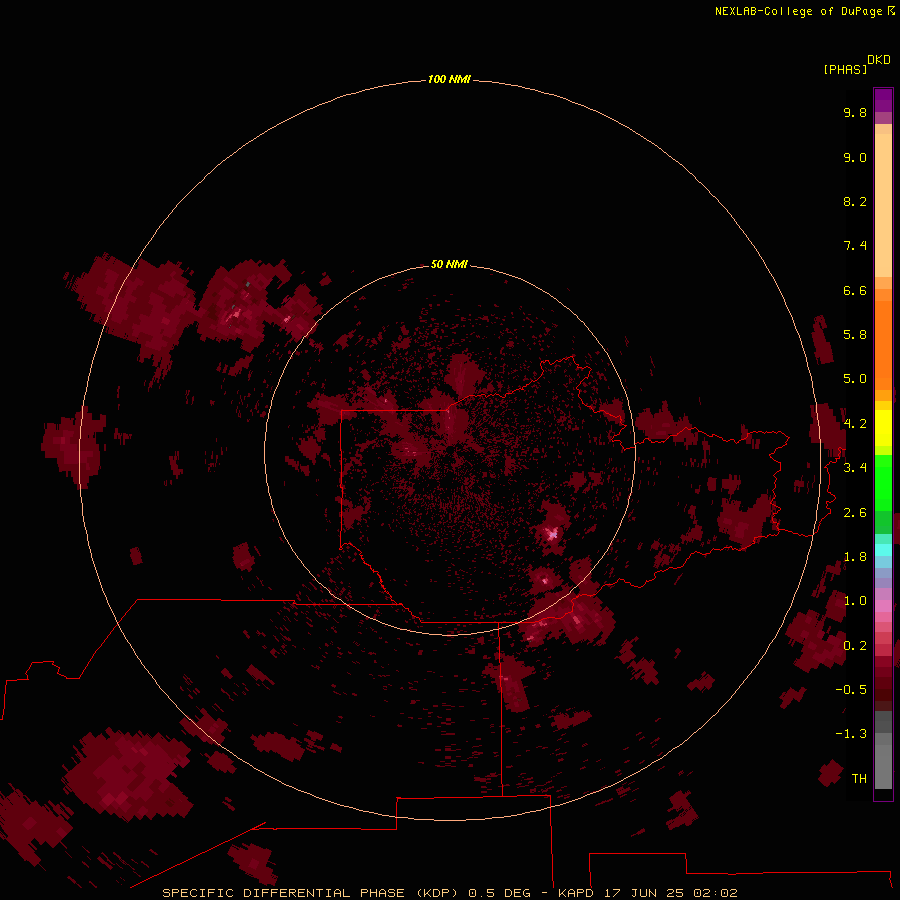900x900 pixels.
Task: Click the NEXLAB-College of DuPage watermark text
Action: pyautogui.click(x=805, y=11)
